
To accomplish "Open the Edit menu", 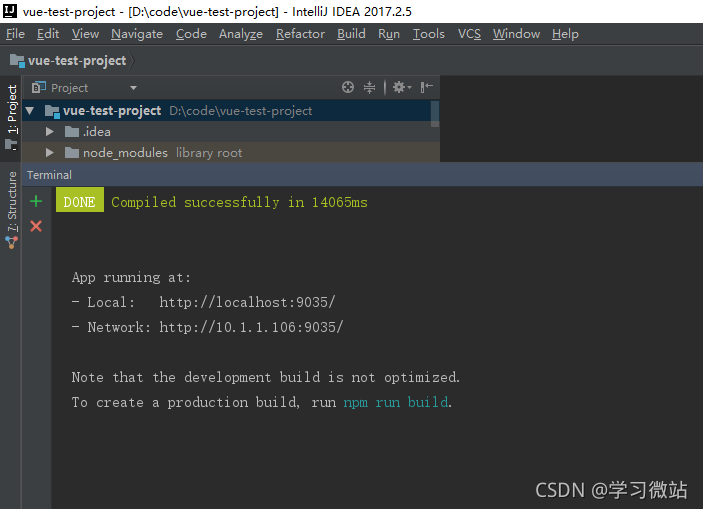I will [48, 34].
